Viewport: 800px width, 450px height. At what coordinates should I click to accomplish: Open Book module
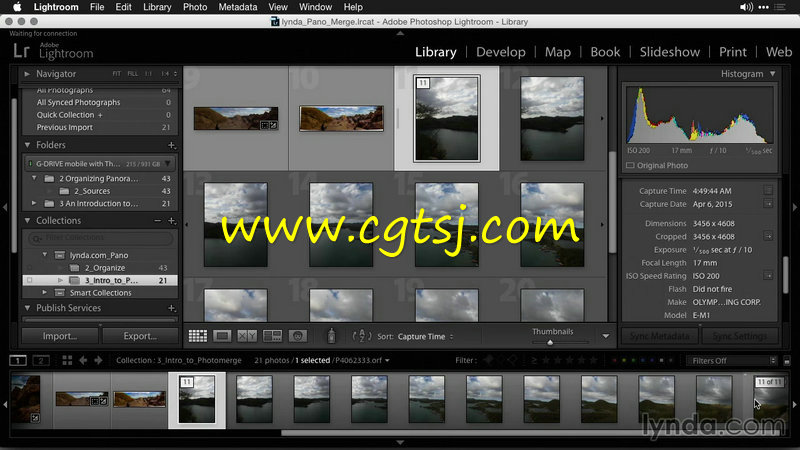tap(605, 52)
